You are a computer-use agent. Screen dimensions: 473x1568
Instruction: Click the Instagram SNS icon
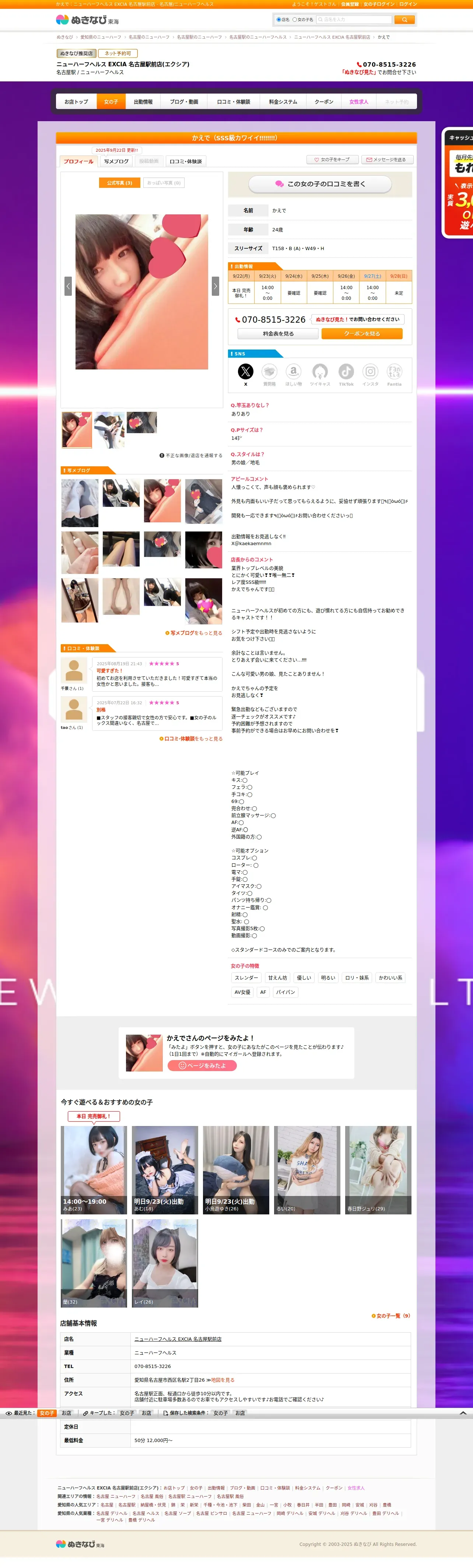[370, 371]
